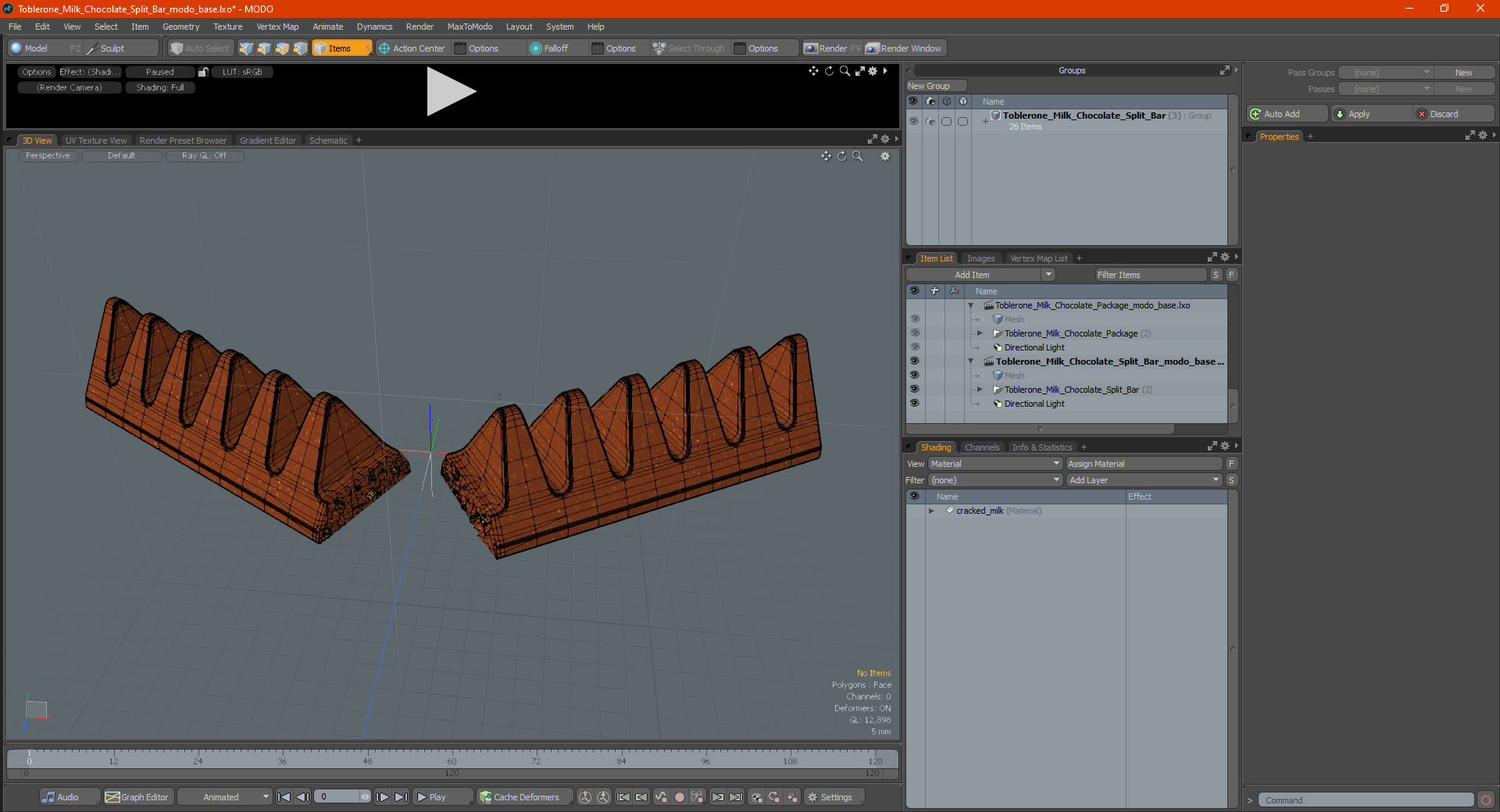The image size is (1500, 812).
Task: Select Materials selection mode icon
Action: pyautogui.click(x=300, y=48)
